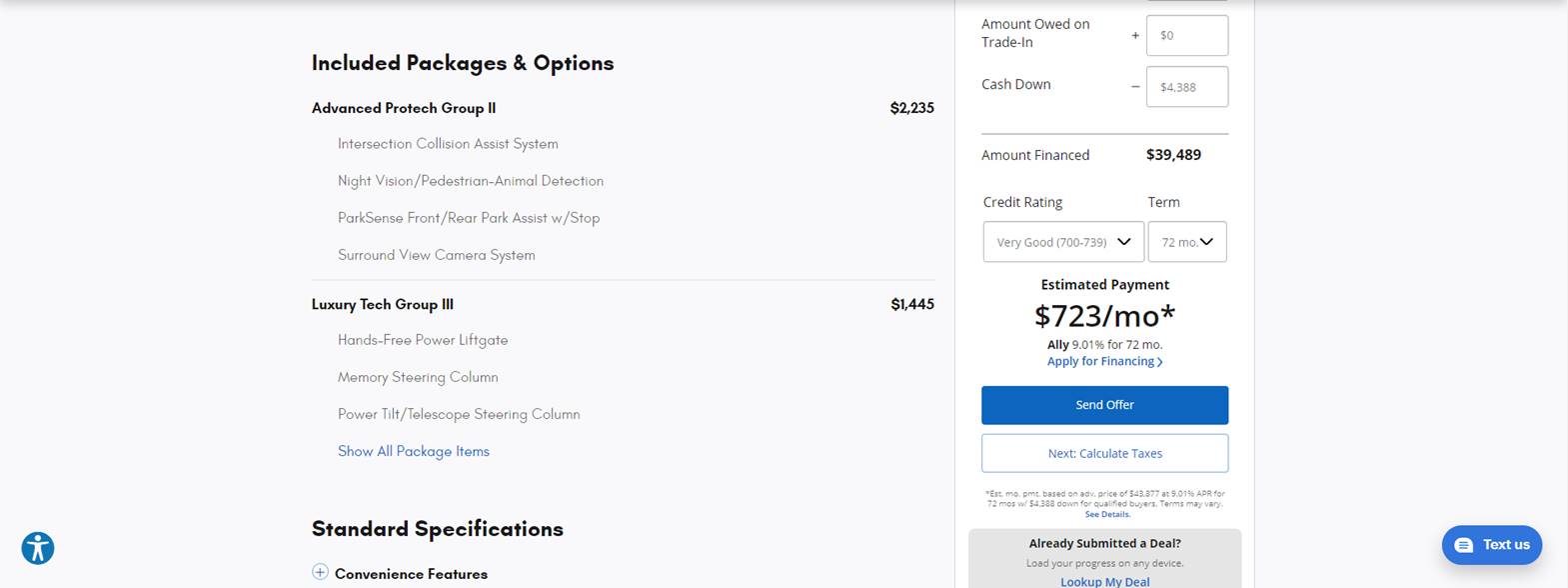
Task: Click Show All Package Items link
Action: [x=414, y=451]
